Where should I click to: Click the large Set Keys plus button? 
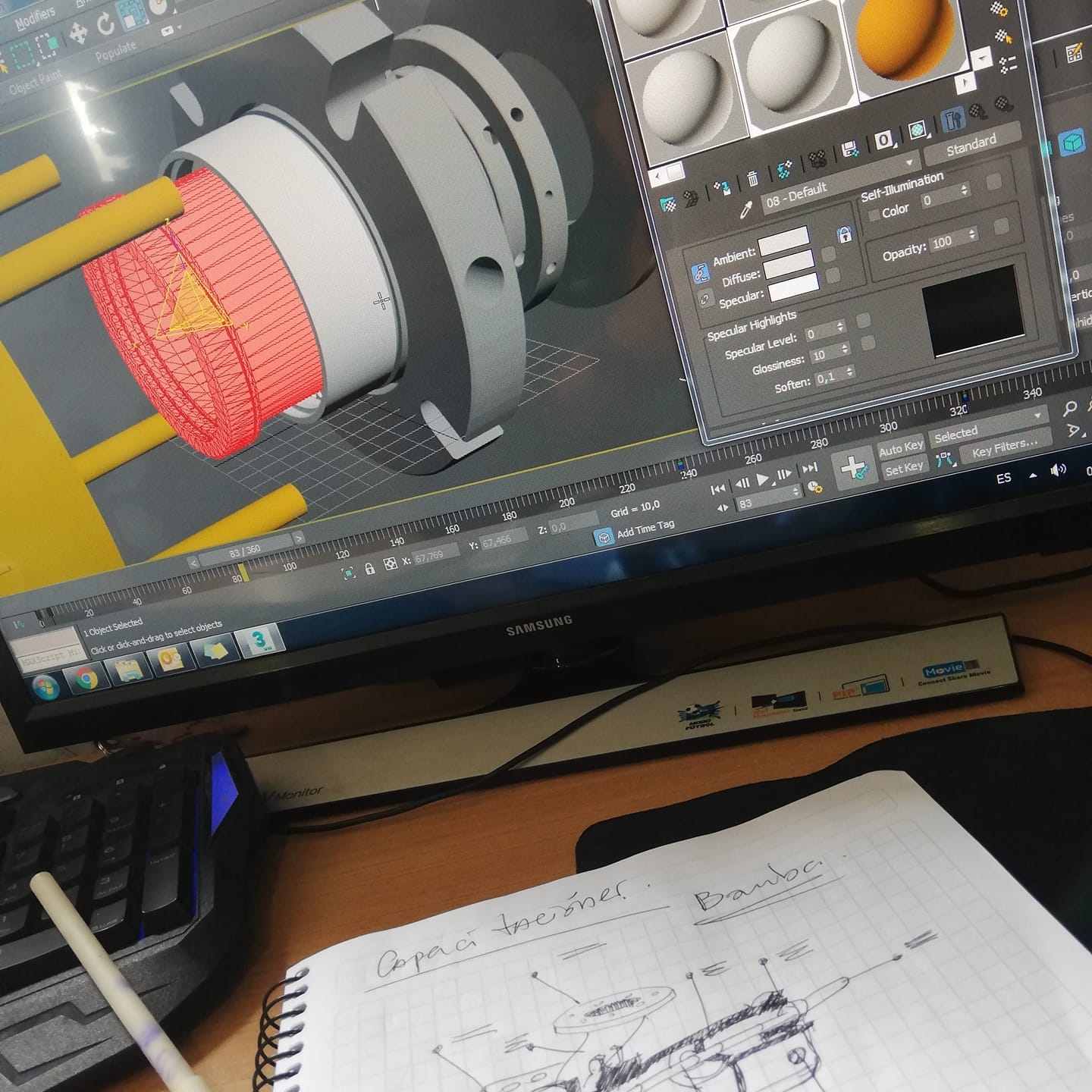[853, 467]
